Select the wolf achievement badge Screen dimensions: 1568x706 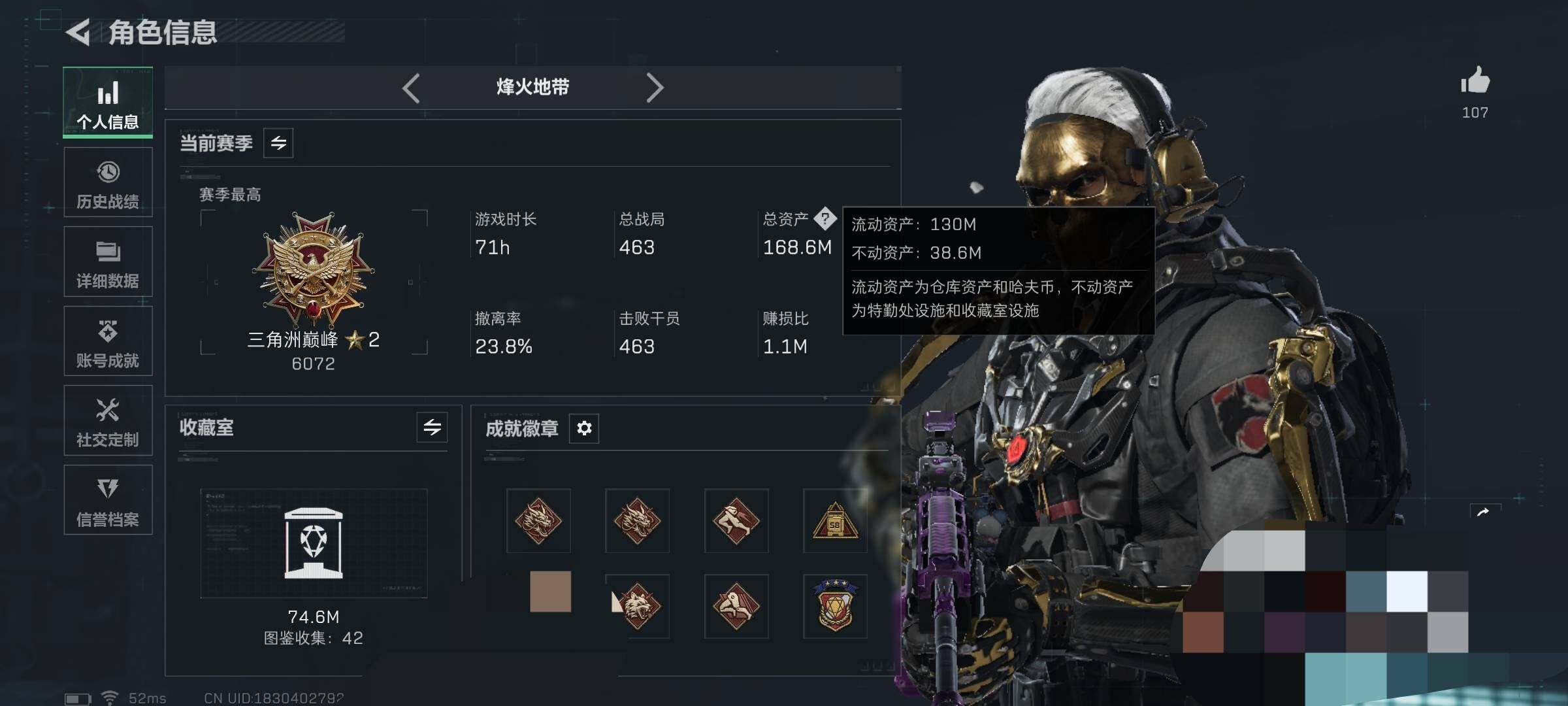click(x=638, y=606)
